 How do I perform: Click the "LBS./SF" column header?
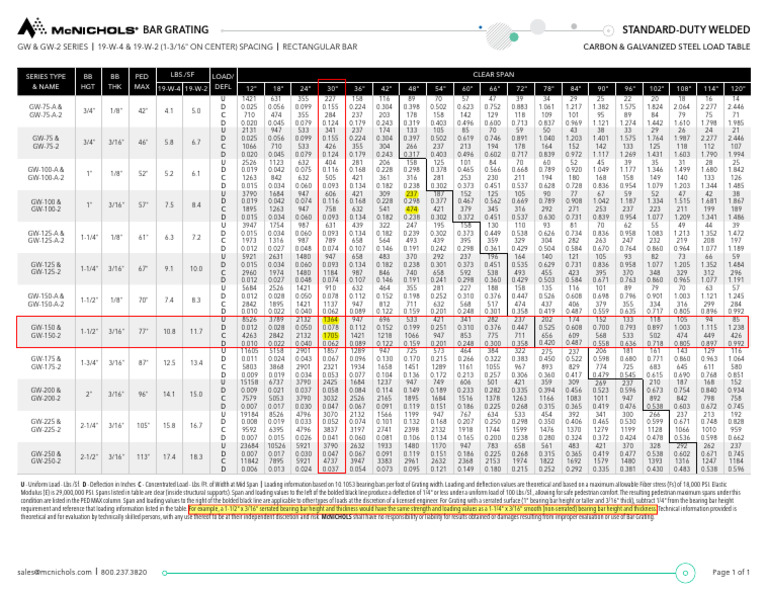click(x=182, y=75)
